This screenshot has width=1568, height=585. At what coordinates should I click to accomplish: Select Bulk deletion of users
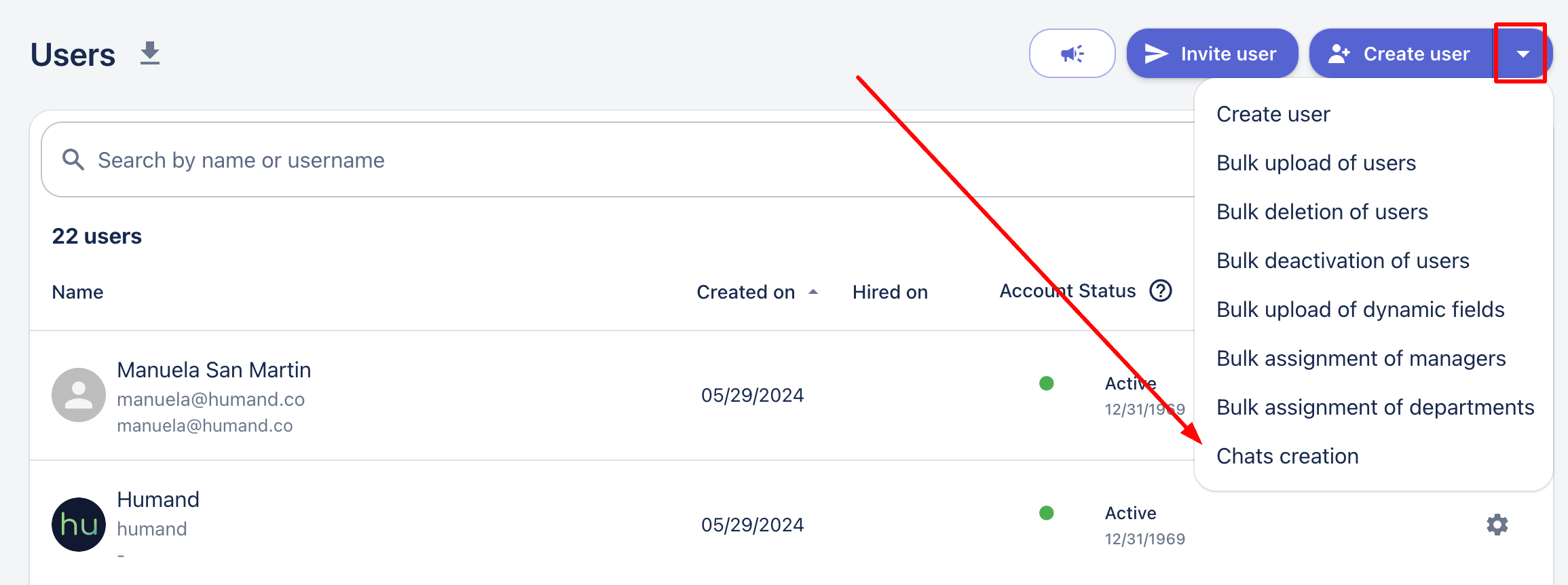pyautogui.click(x=1322, y=212)
